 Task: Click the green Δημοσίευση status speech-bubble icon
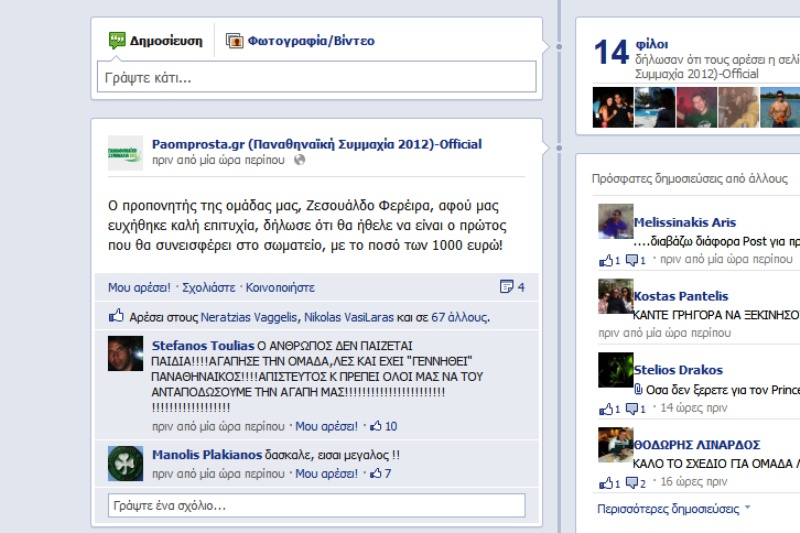point(117,40)
